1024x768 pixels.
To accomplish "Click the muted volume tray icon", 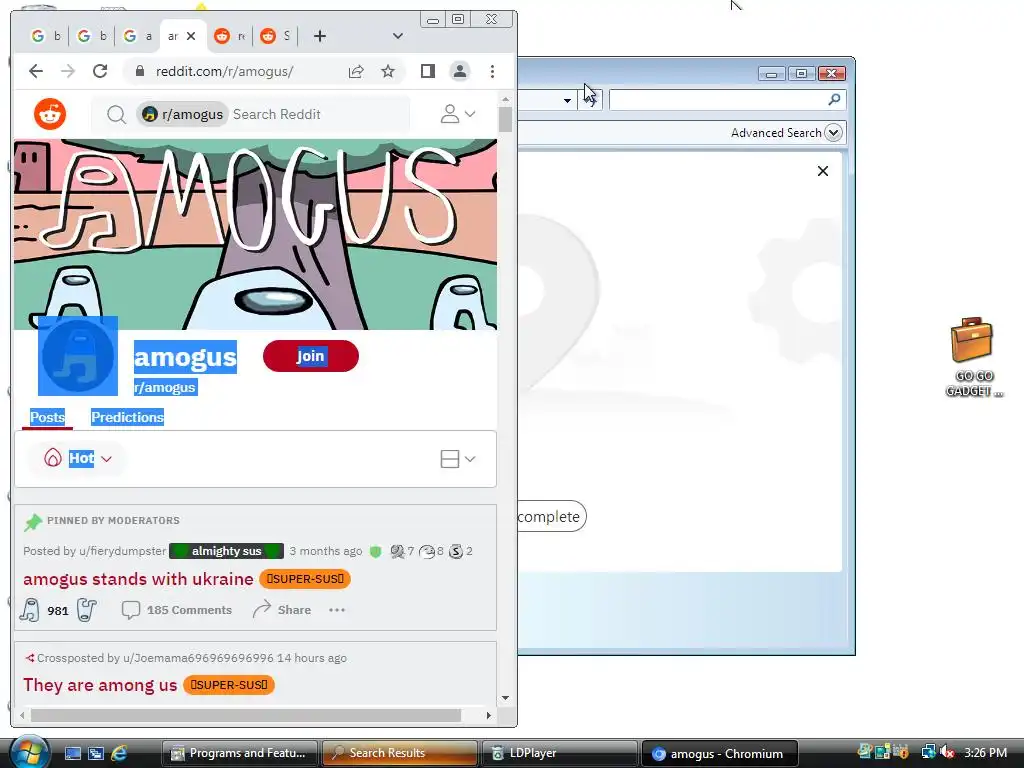I will point(947,752).
